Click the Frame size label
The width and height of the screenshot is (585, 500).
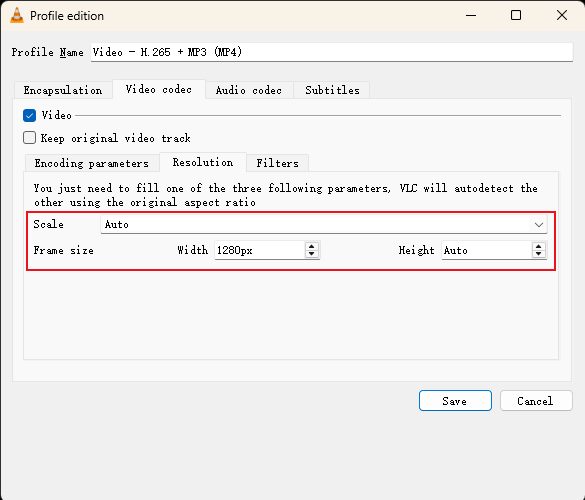click(63, 250)
